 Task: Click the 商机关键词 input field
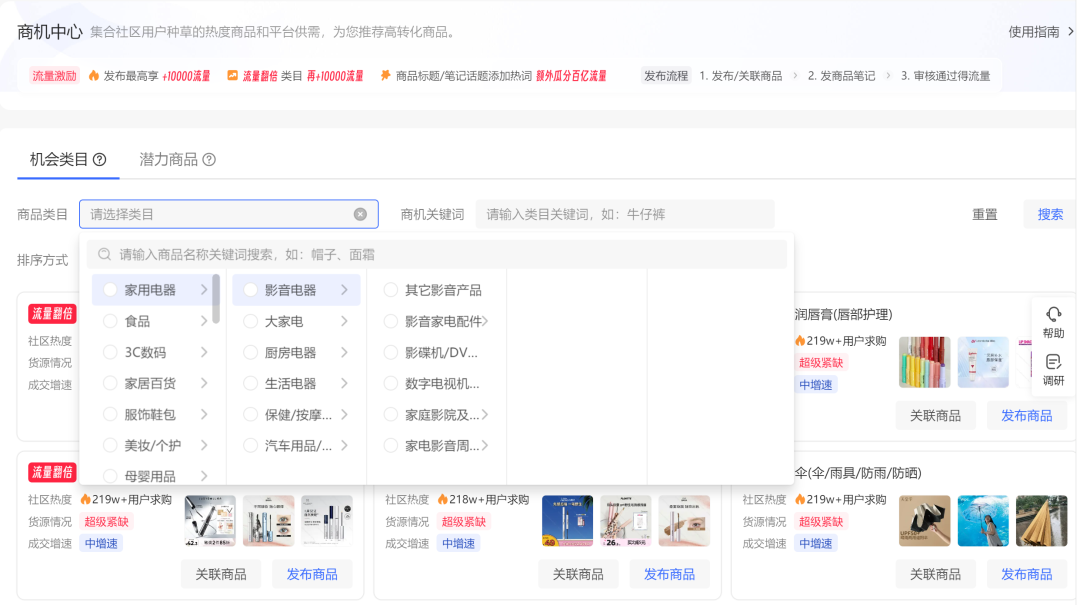coord(625,214)
